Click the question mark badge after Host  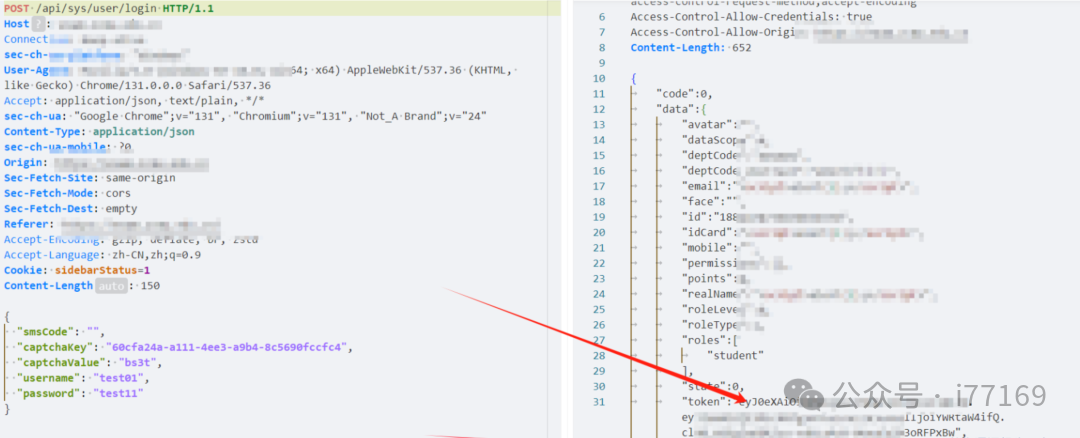point(39,23)
